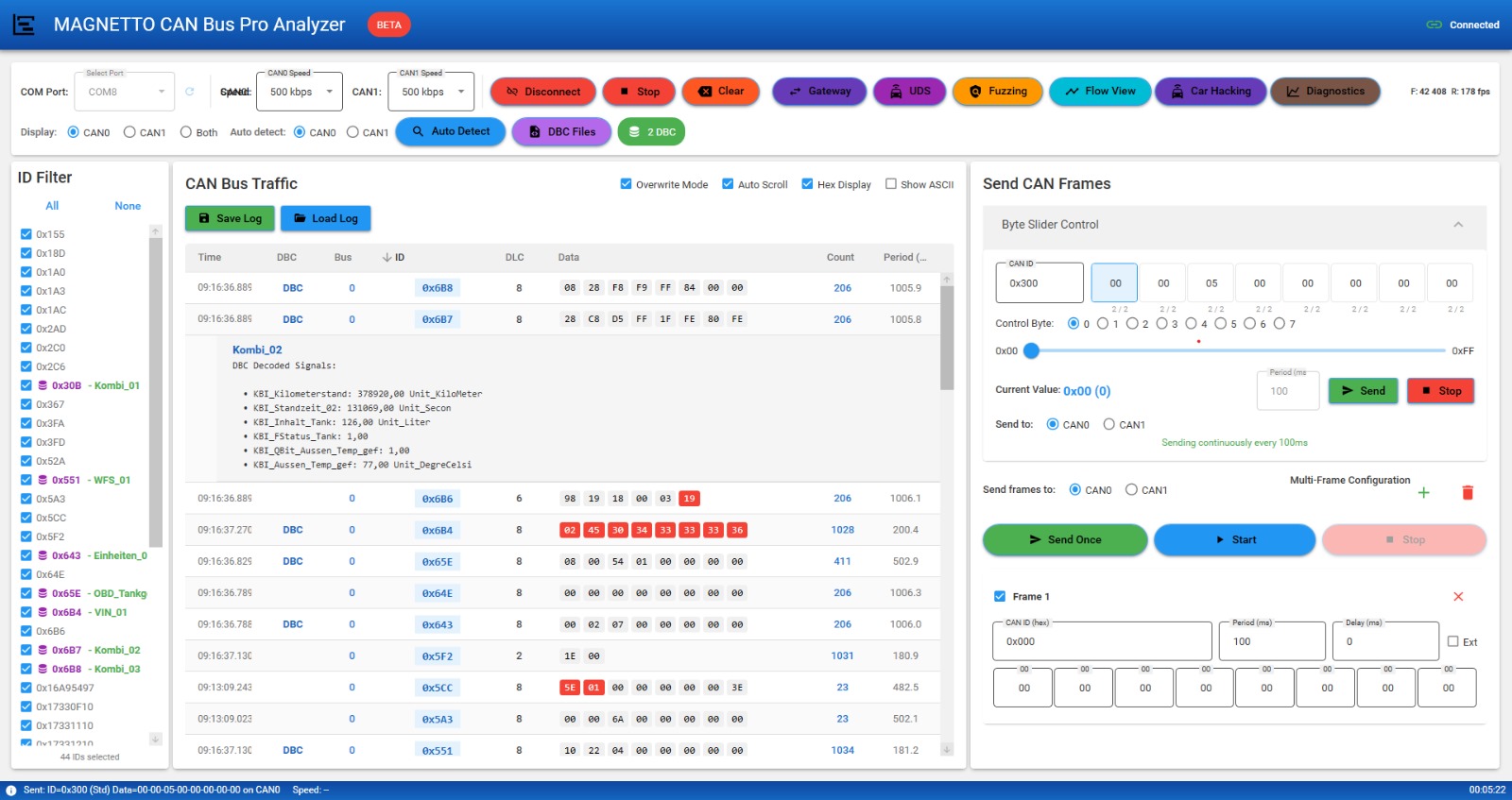
Task: Open the Fuzzing tool
Action: 997,92
